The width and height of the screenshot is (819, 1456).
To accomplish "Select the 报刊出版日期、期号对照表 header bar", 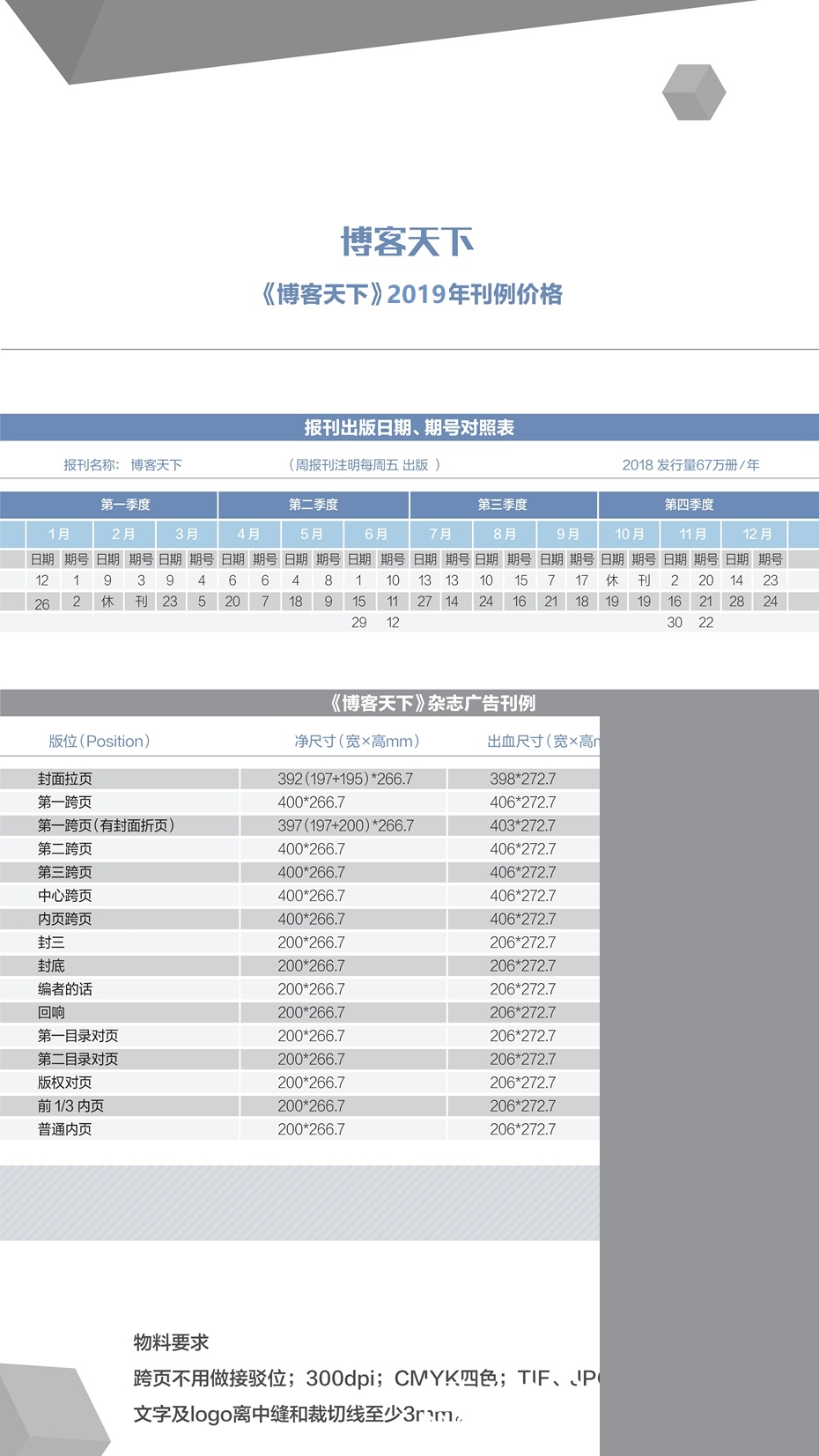I will 409,427.
